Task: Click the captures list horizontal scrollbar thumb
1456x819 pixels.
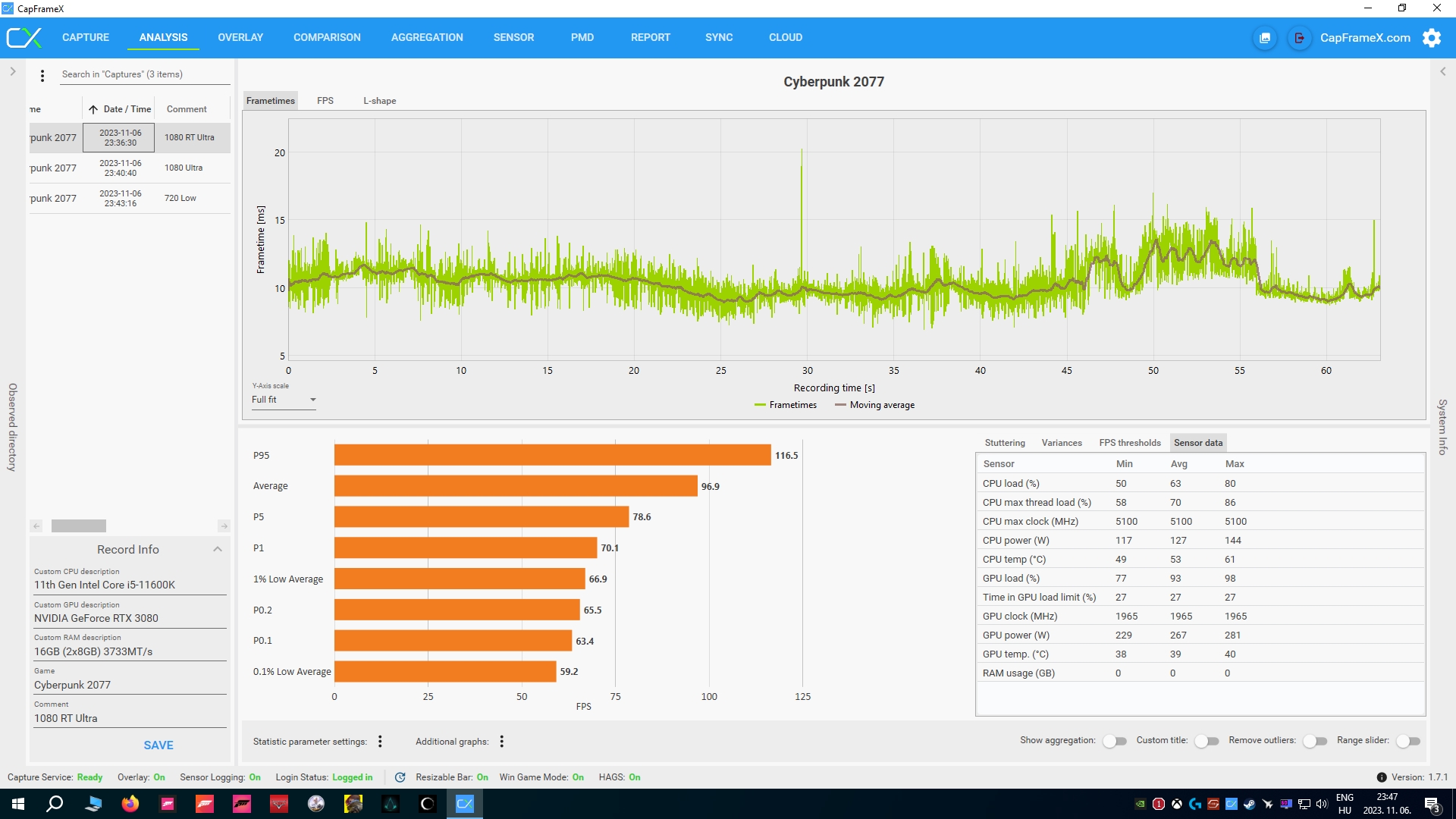Action: coord(79,526)
